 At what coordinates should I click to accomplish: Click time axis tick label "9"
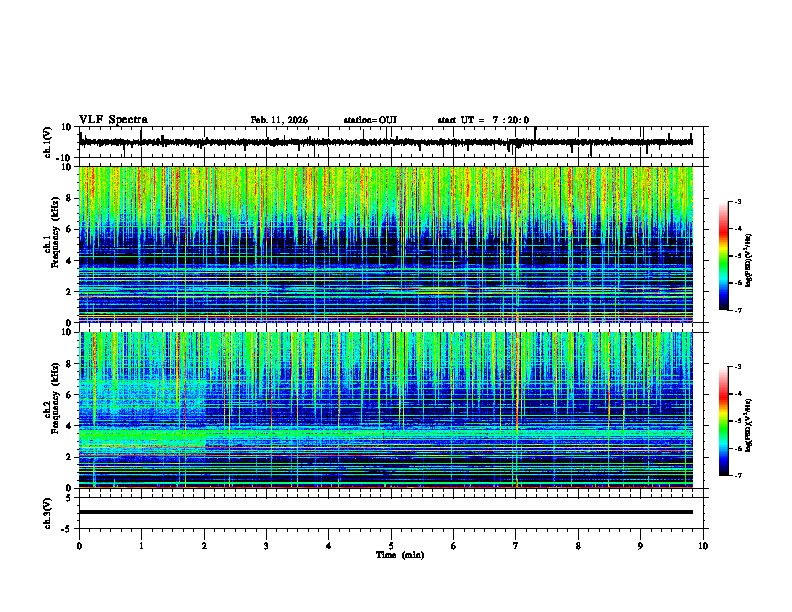coord(640,546)
